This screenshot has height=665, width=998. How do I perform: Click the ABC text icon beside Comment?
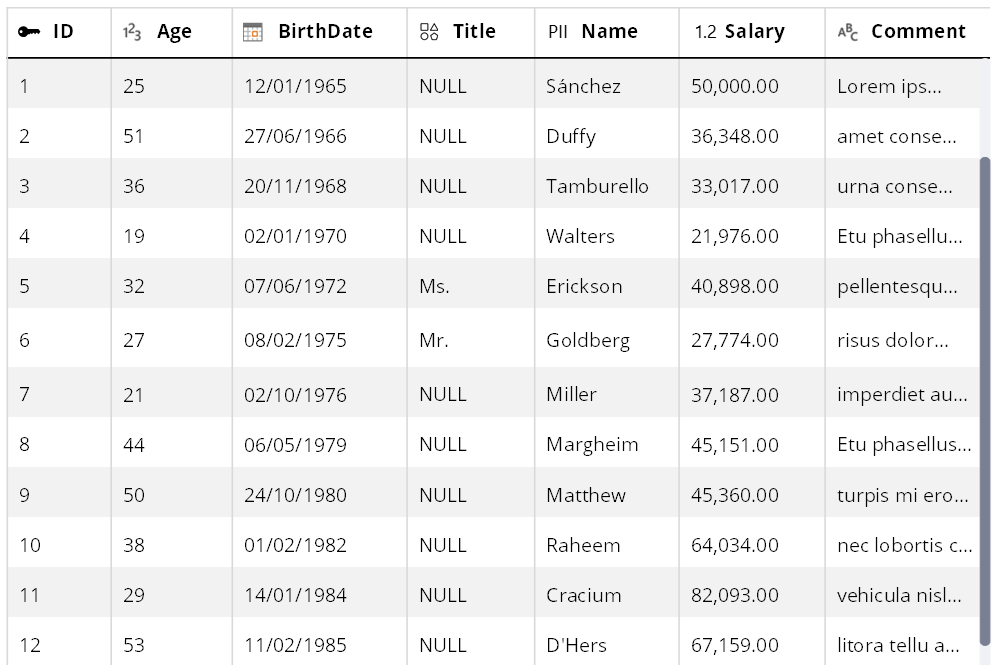tap(847, 32)
